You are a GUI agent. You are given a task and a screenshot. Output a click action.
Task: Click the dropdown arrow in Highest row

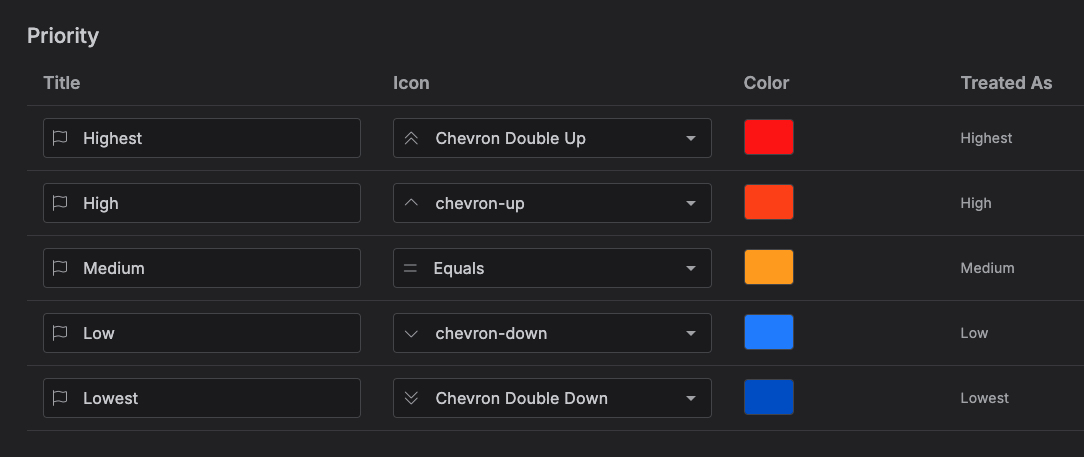[691, 138]
